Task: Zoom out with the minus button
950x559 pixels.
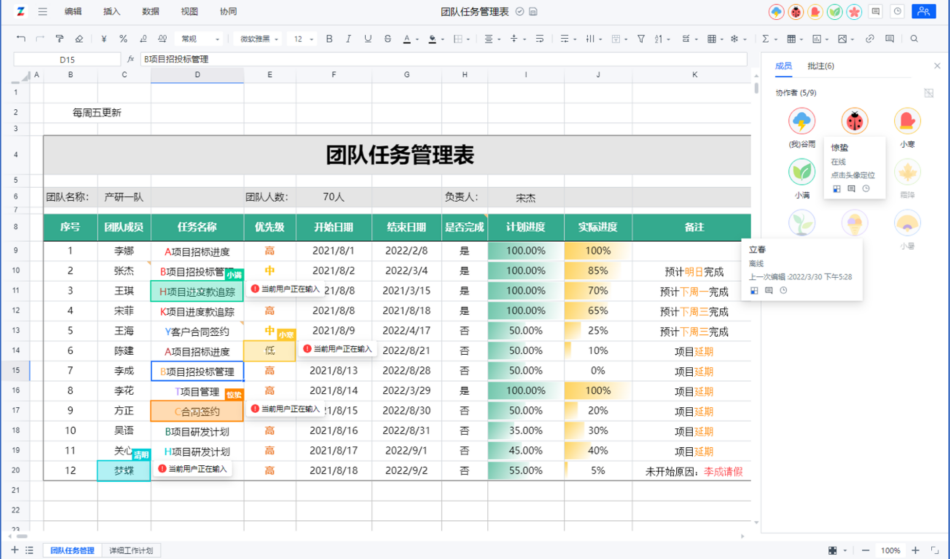Action: click(865, 551)
